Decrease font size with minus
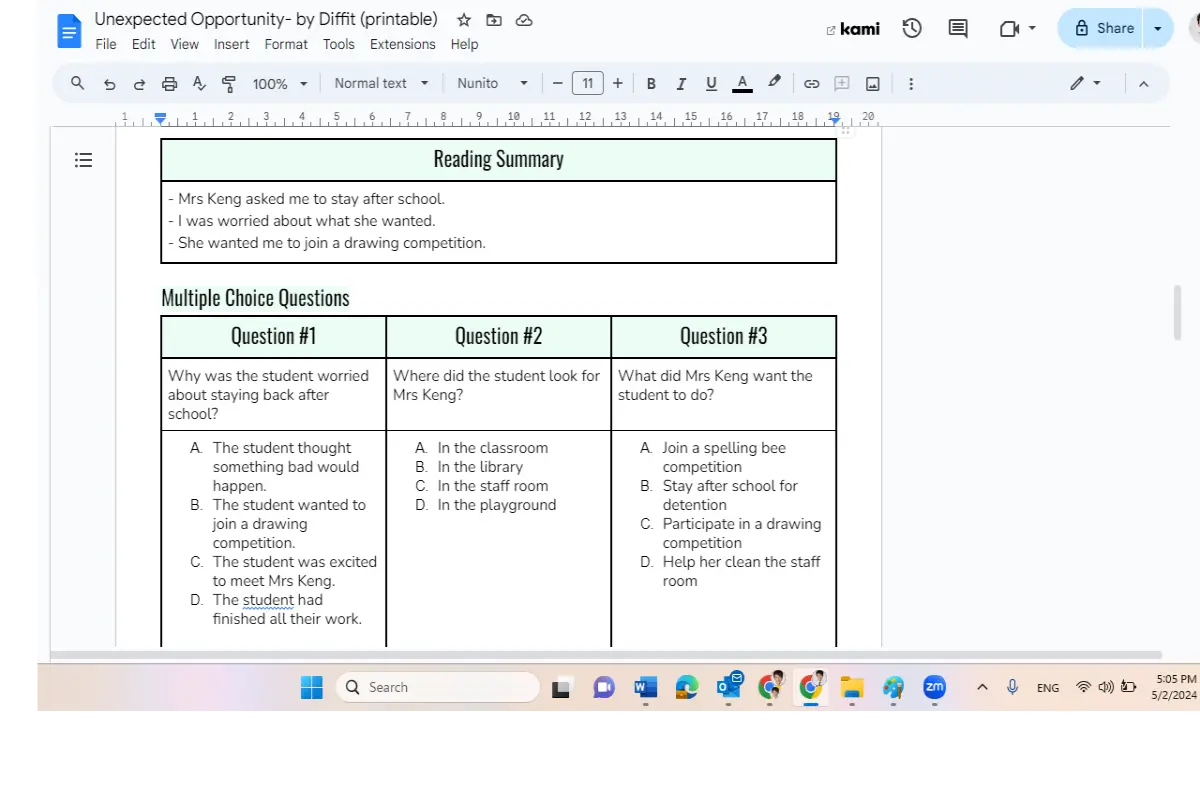 558,84
